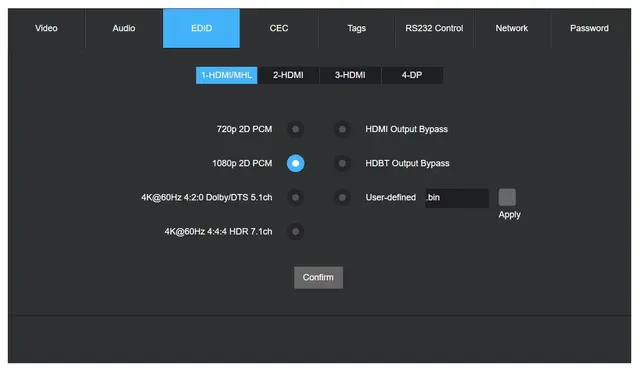The image size is (640, 371).
Task: Select the User-defined EDID radio button
Action: coord(342,198)
